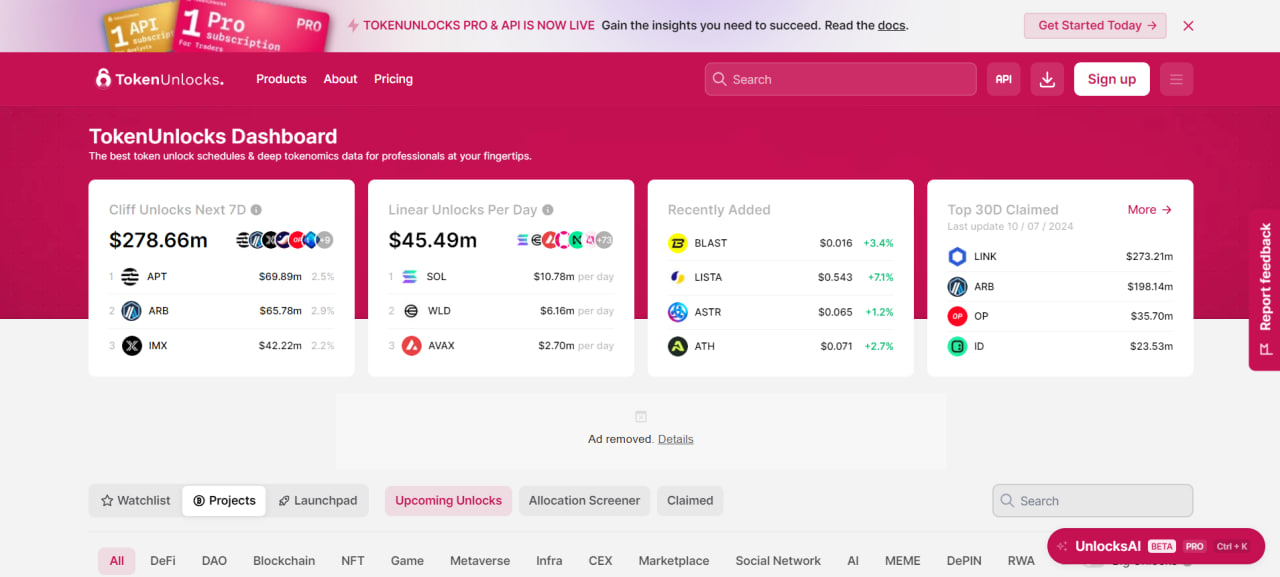Click the header Search field
Image resolution: width=1280 pixels, height=577 pixels.
click(x=840, y=79)
